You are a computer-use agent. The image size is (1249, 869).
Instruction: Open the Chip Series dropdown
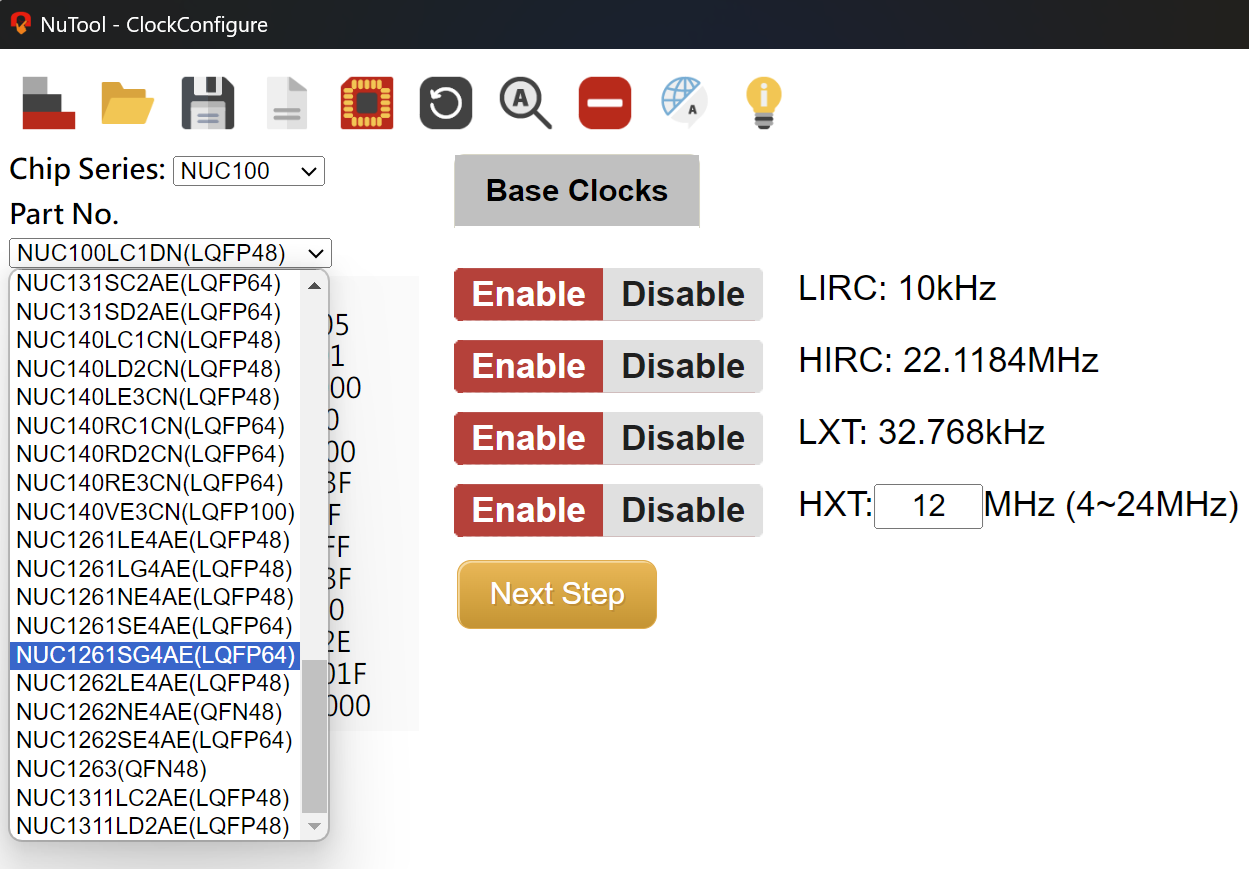[x=249, y=171]
